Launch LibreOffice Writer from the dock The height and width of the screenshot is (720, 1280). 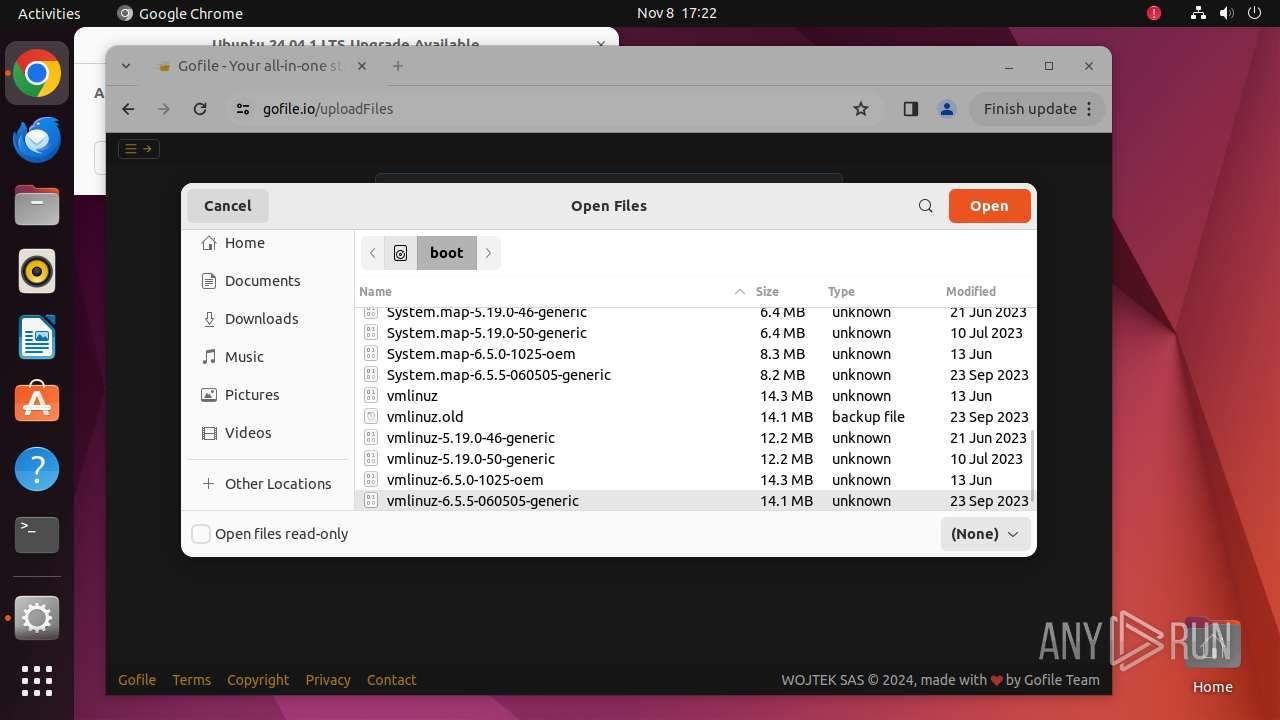(37, 337)
